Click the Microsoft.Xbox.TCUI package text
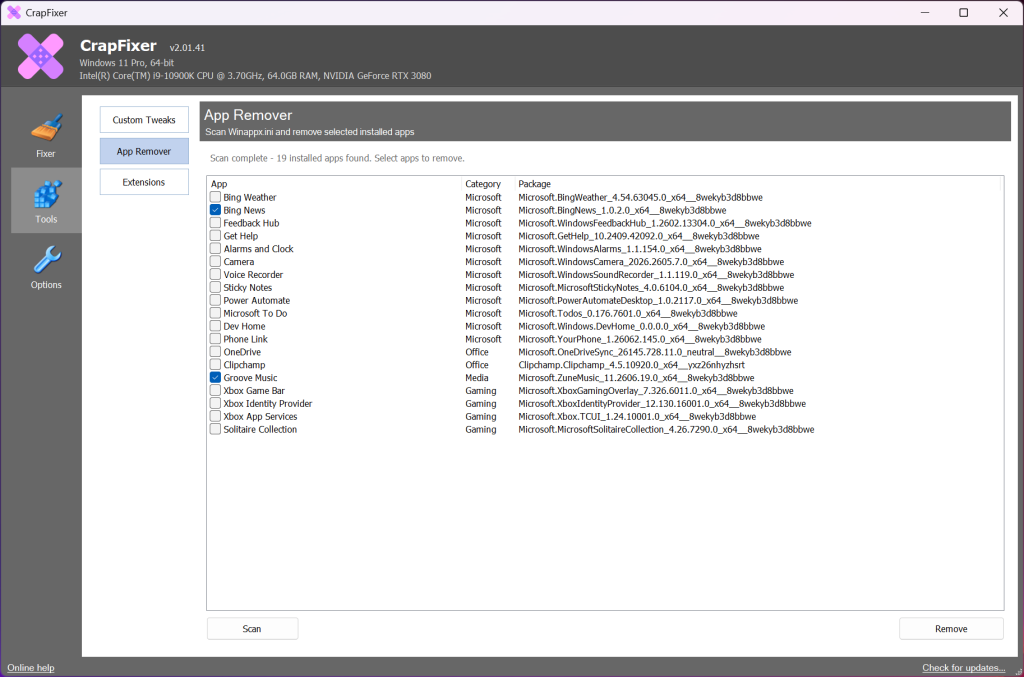The image size is (1024, 677). 637,417
